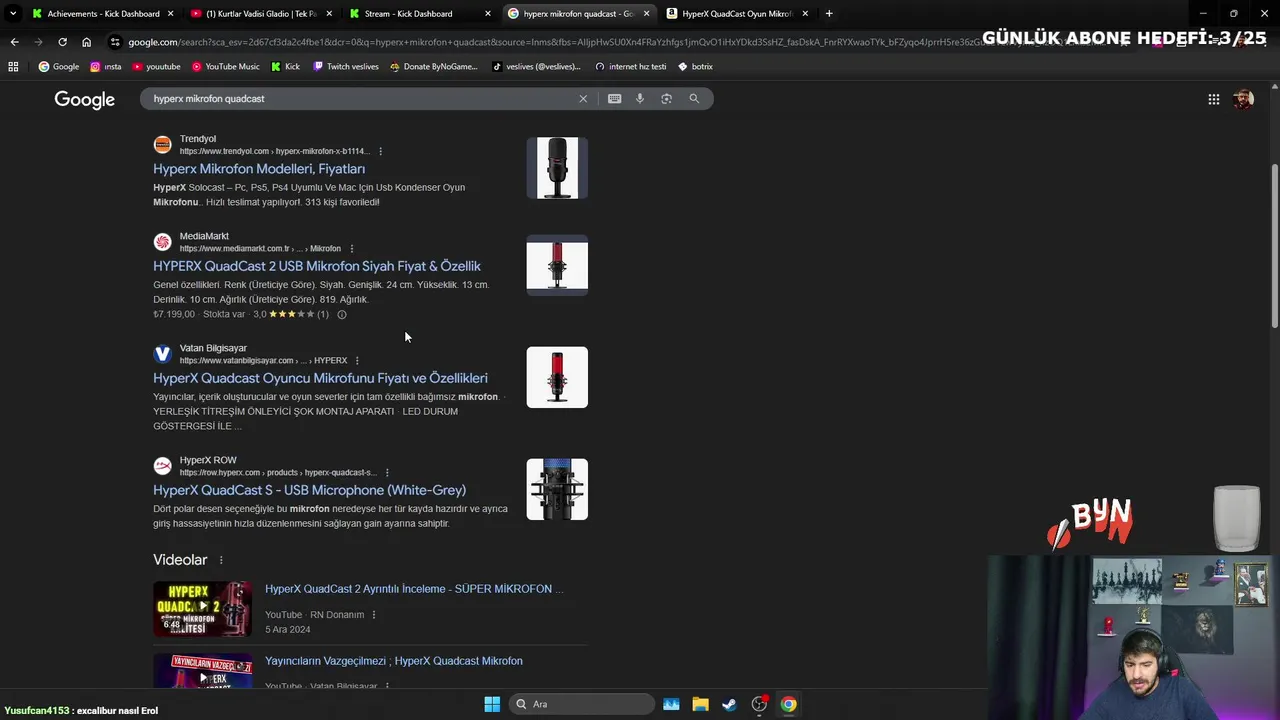Play the QuadCast 2 review video thumbnail

[202, 608]
